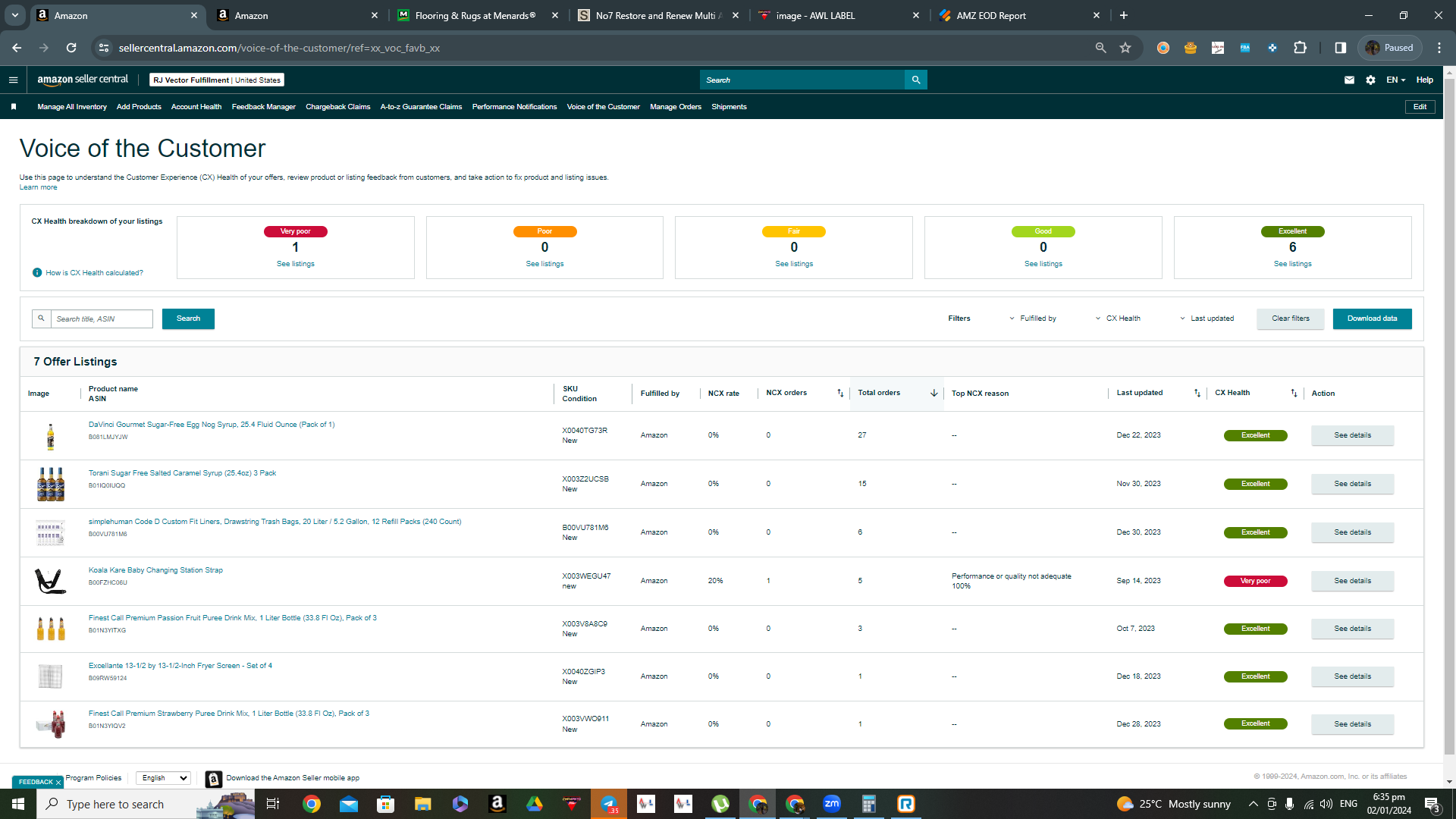Click How is CX Health calculated
1456x819 pixels.
click(94, 273)
